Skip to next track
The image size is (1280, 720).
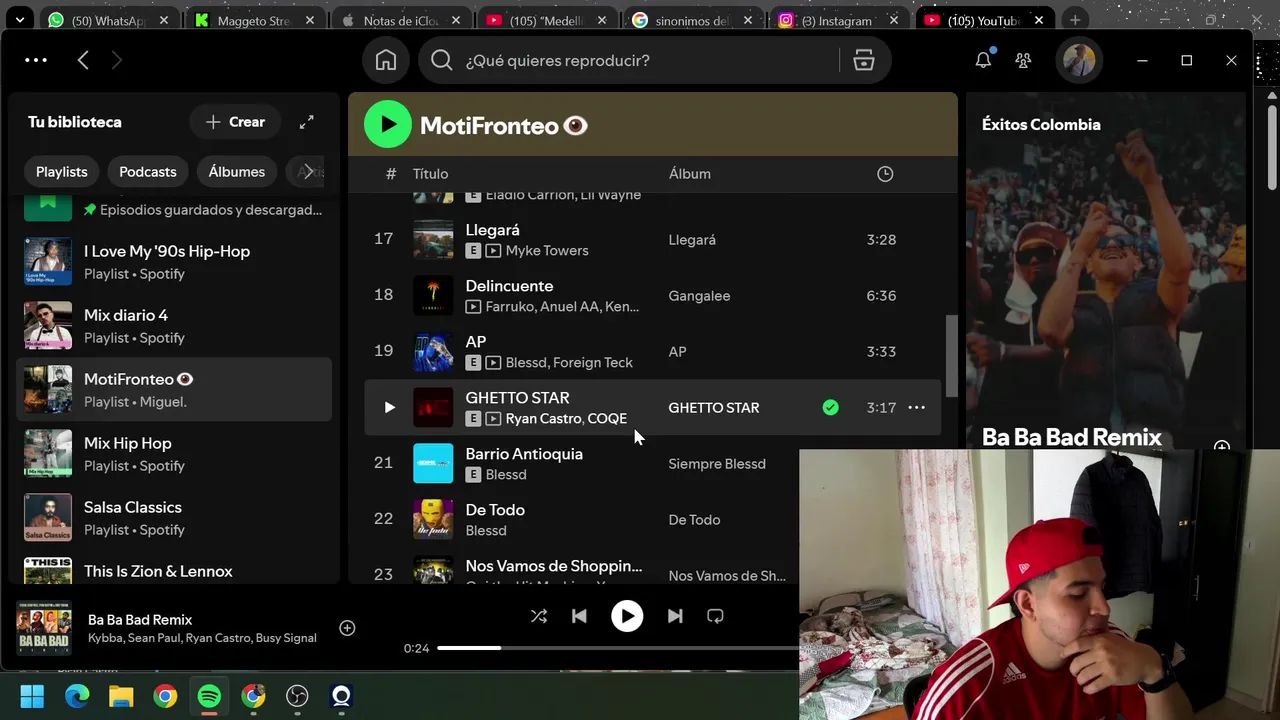click(x=675, y=616)
